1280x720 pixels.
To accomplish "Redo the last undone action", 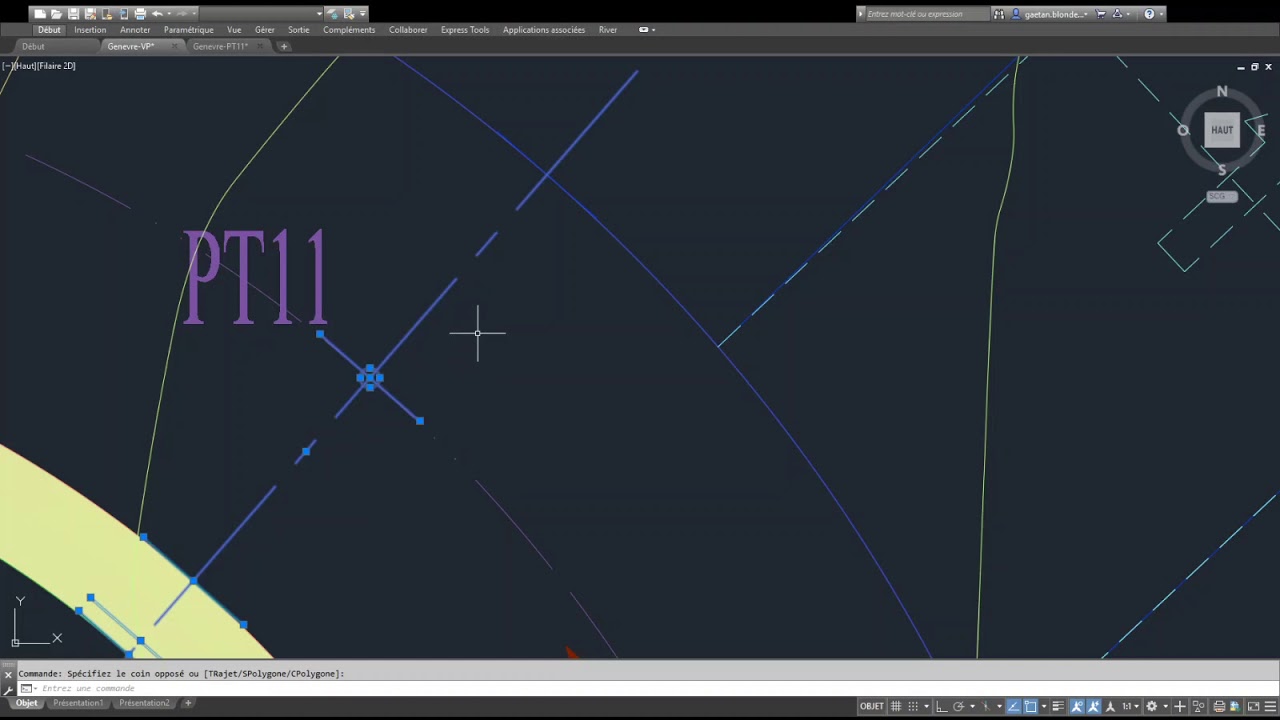I will coord(181,14).
